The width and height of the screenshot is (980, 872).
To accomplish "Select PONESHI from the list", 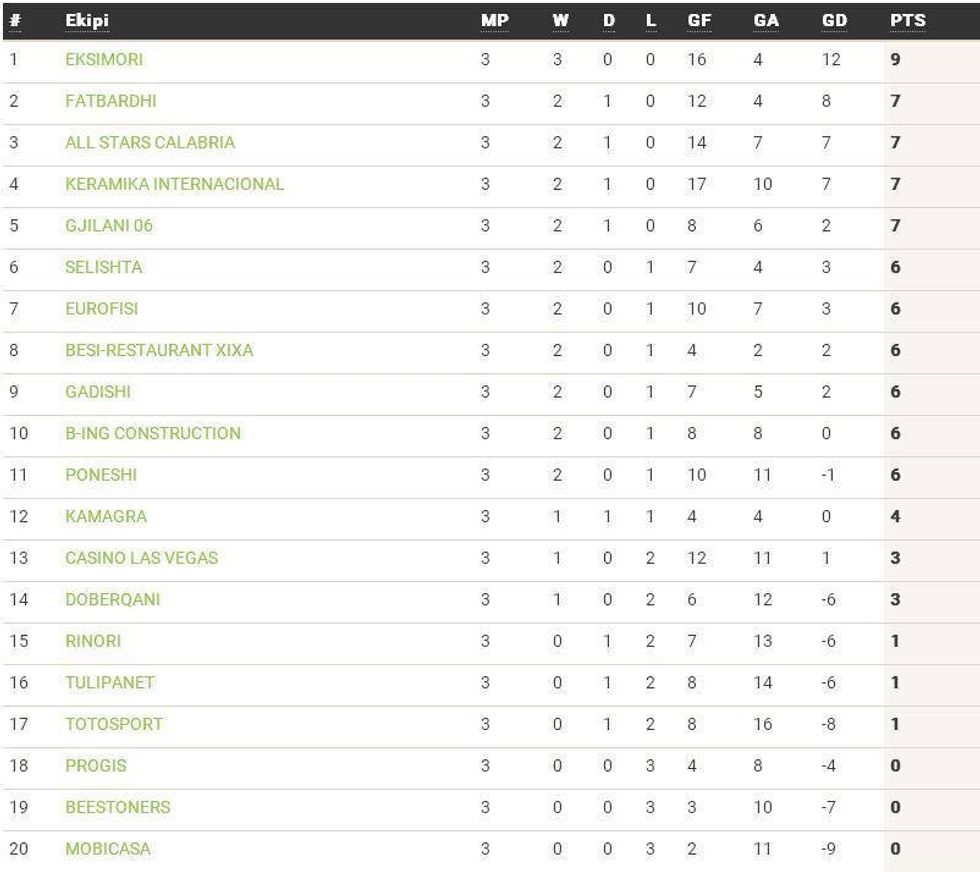I will (99, 474).
